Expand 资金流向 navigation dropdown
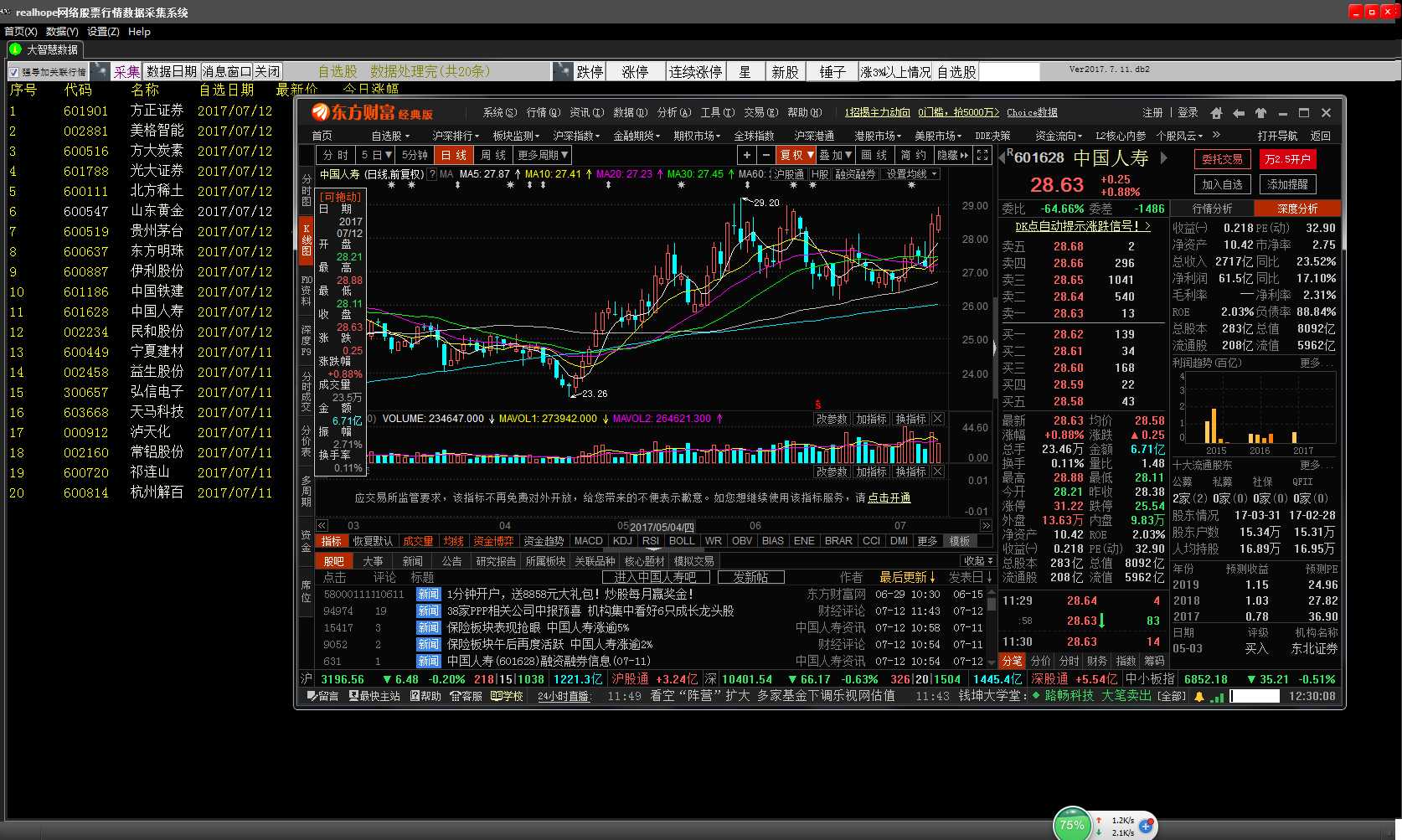This screenshot has width=1402, height=840. [1059, 136]
